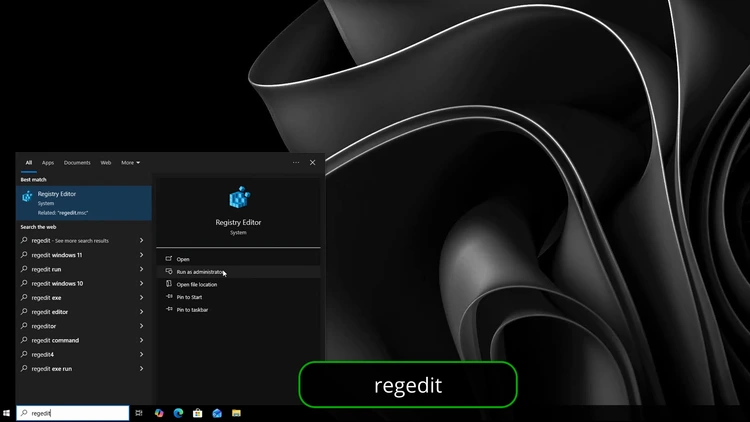Open the Mail app from the taskbar
750x422 pixels.
coord(217,413)
